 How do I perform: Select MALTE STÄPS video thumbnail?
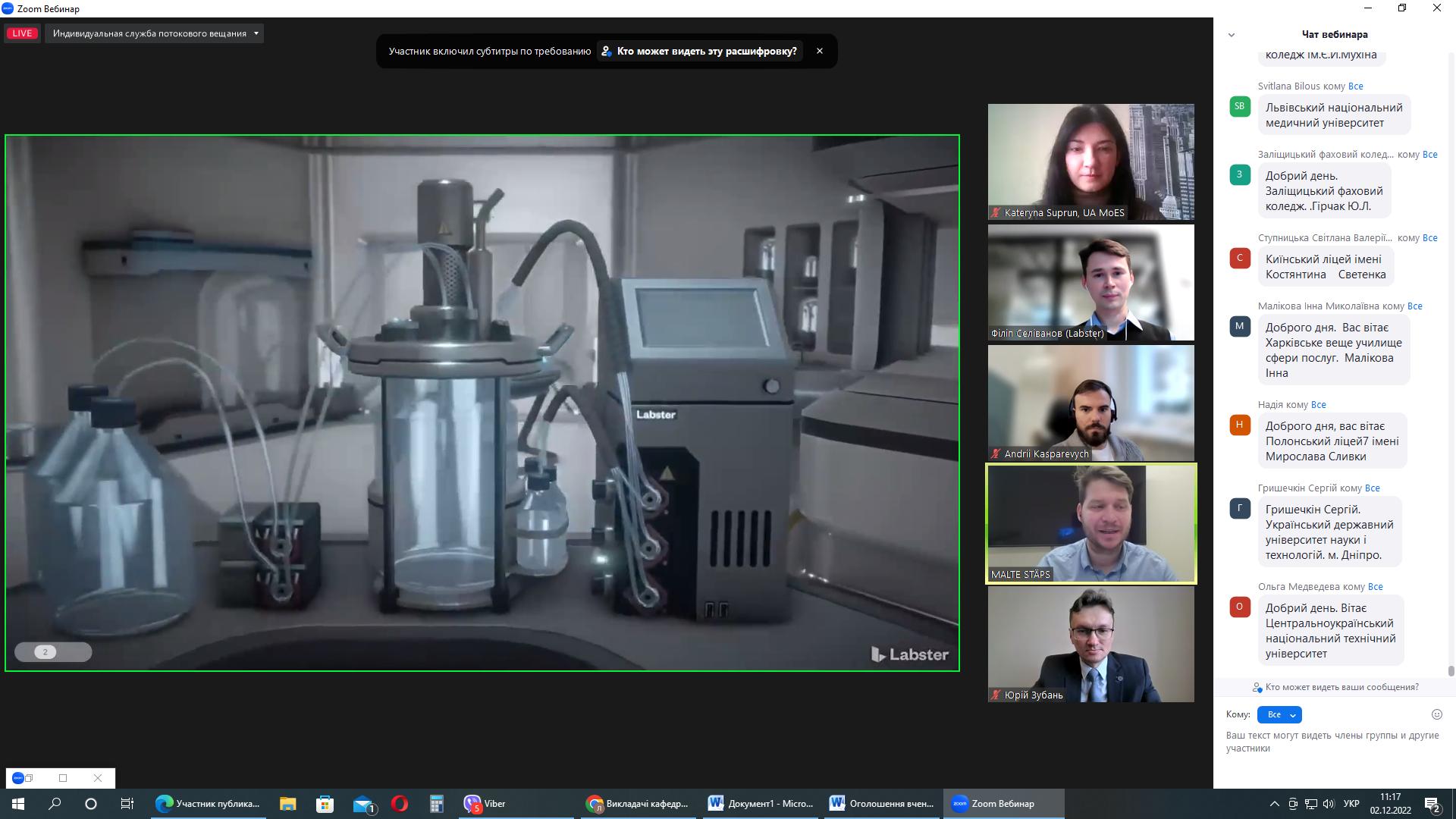pos(1090,523)
